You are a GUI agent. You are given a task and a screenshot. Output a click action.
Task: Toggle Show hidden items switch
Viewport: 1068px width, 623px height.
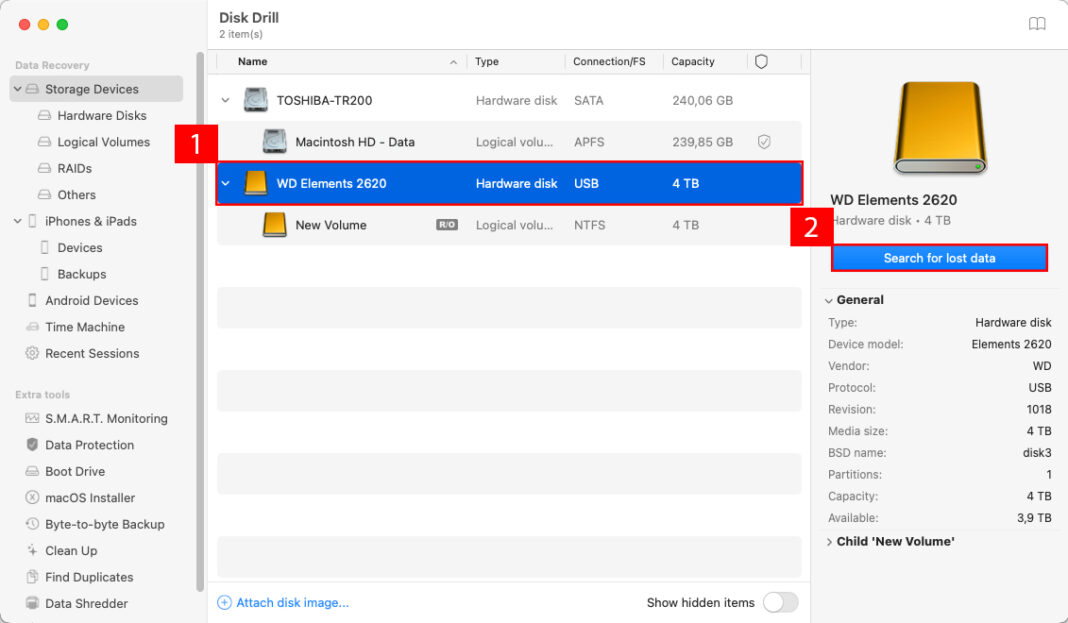(780, 602)
